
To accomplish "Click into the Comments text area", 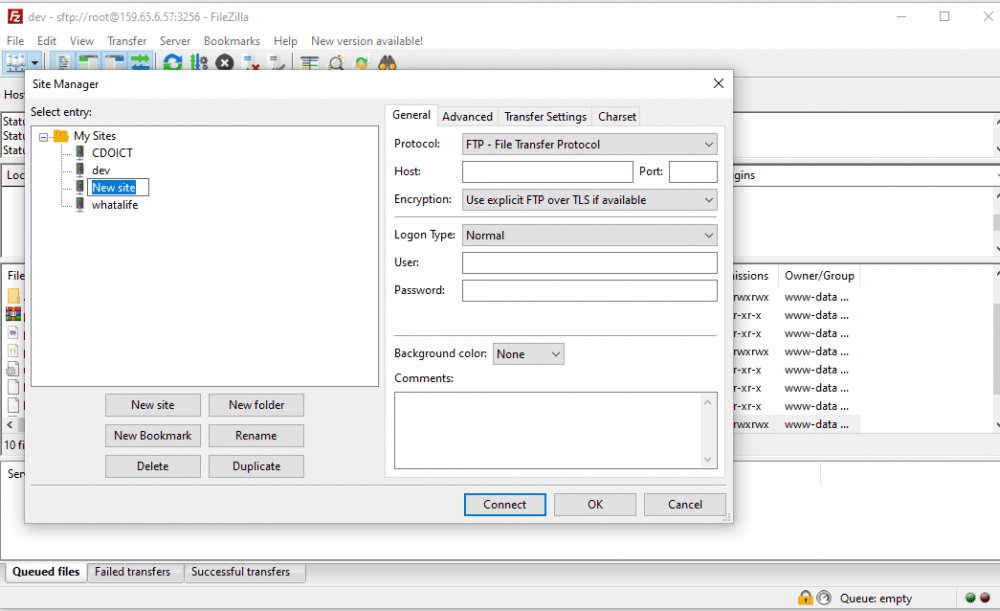I will tap(555, 431).
